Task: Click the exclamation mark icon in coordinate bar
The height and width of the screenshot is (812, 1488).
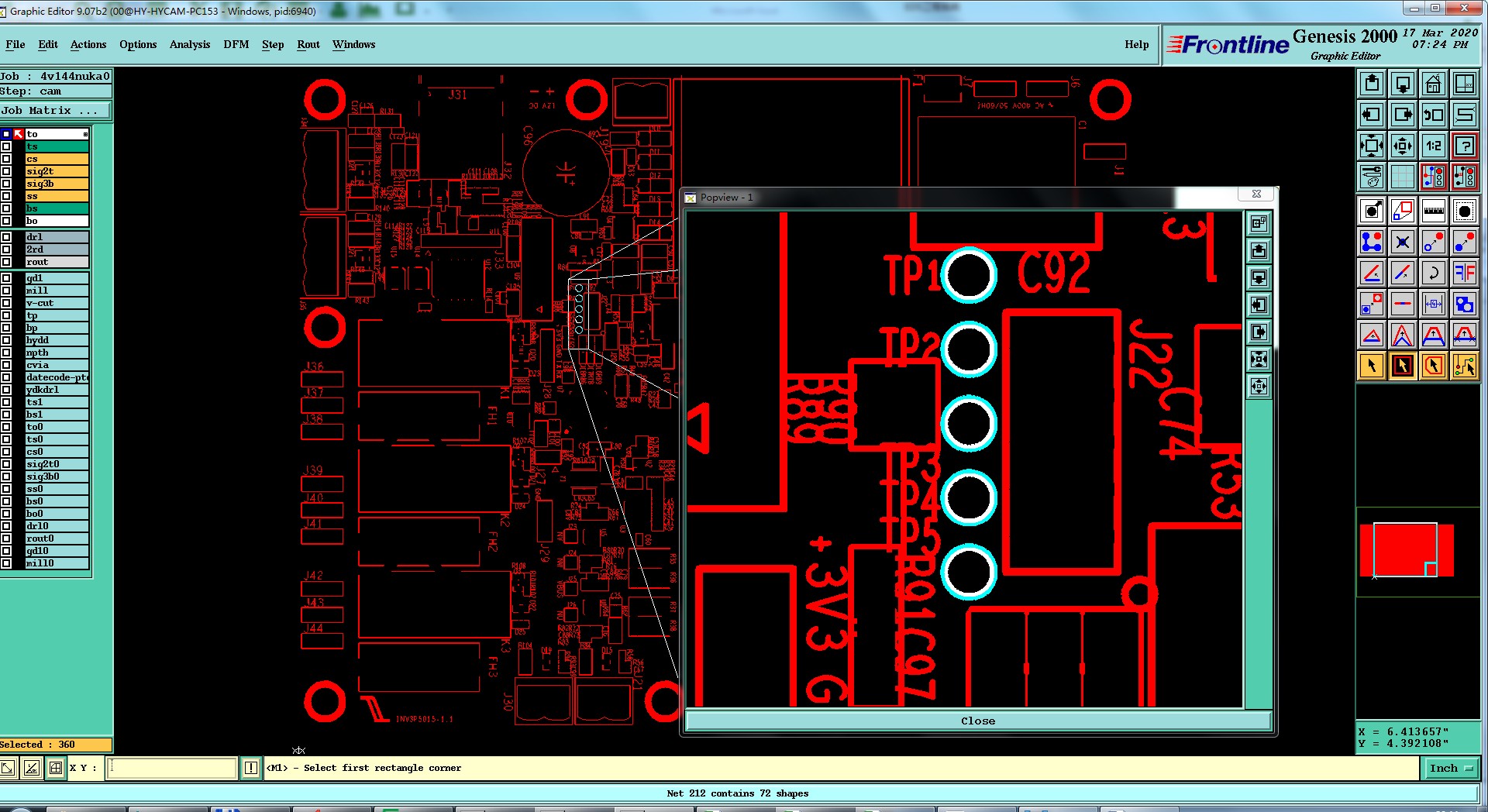Action: 250,768
